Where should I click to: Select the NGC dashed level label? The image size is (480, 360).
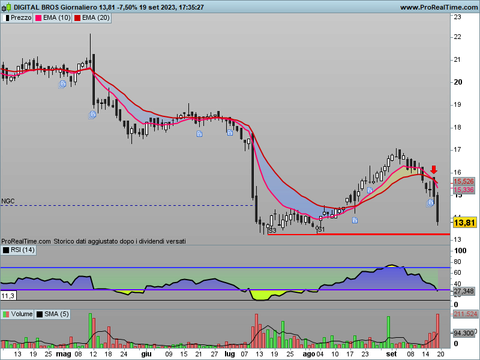tap(8, 201)
